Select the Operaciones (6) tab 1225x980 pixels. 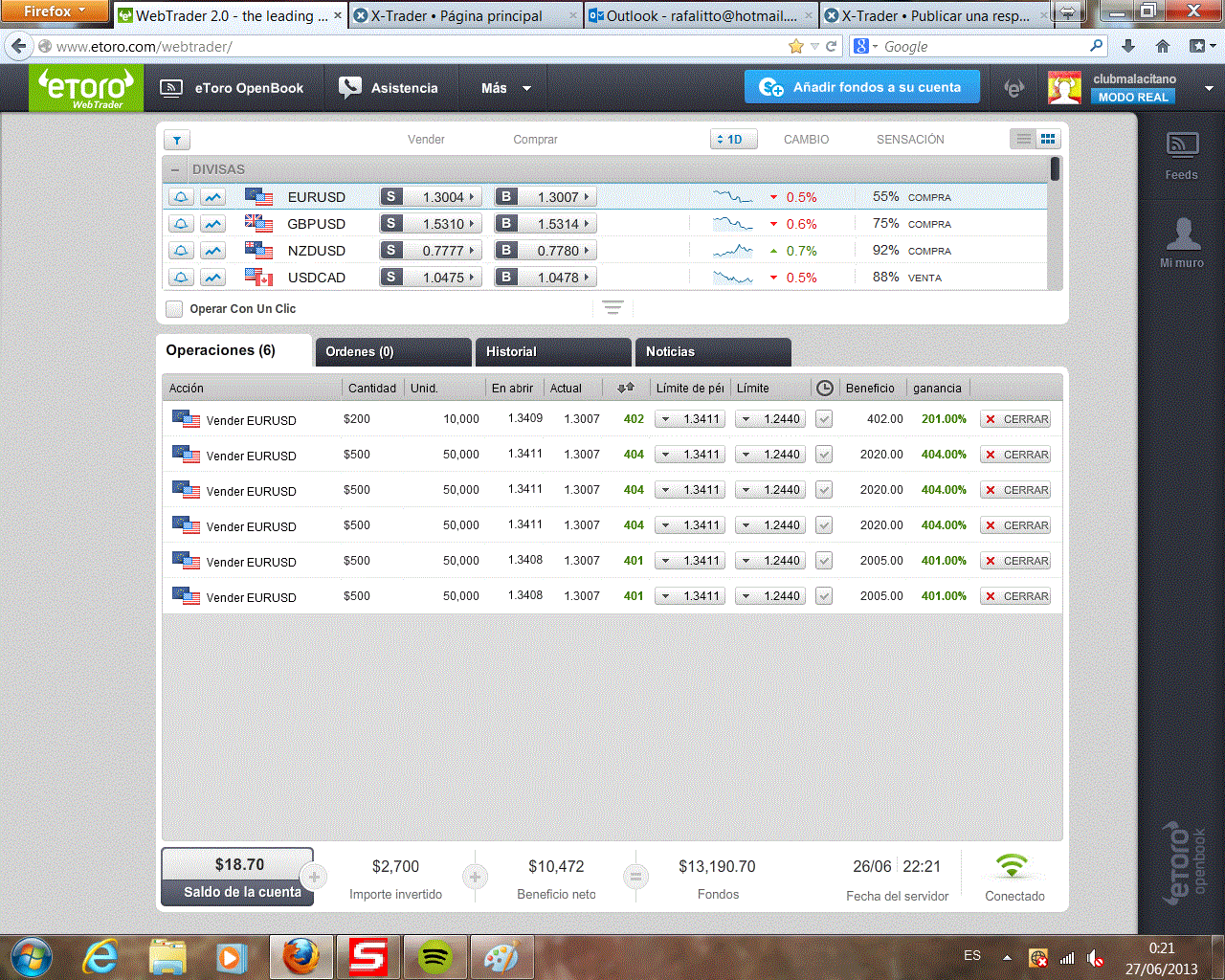click(234, 350)
